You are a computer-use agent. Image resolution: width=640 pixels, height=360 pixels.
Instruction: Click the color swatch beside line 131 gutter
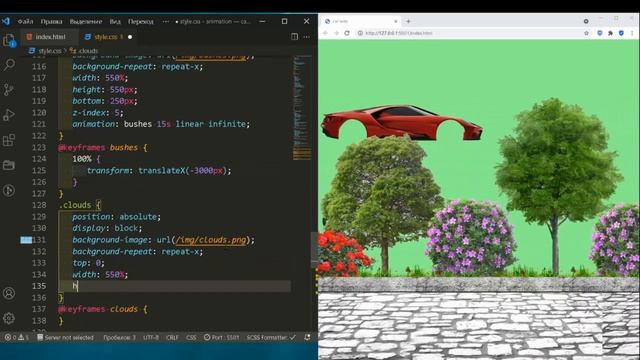[x=26, y=240]
